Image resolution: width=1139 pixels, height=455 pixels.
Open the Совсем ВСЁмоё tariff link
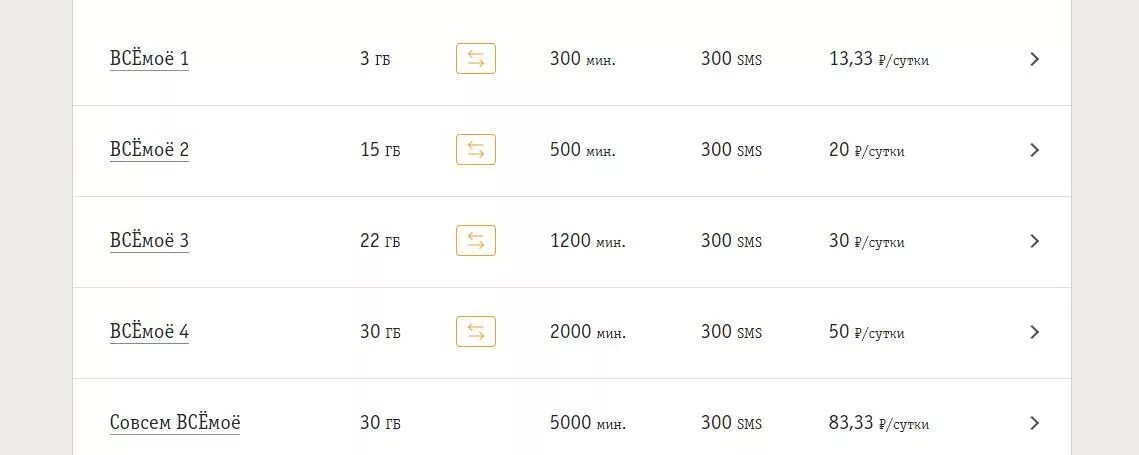[175, 423]
